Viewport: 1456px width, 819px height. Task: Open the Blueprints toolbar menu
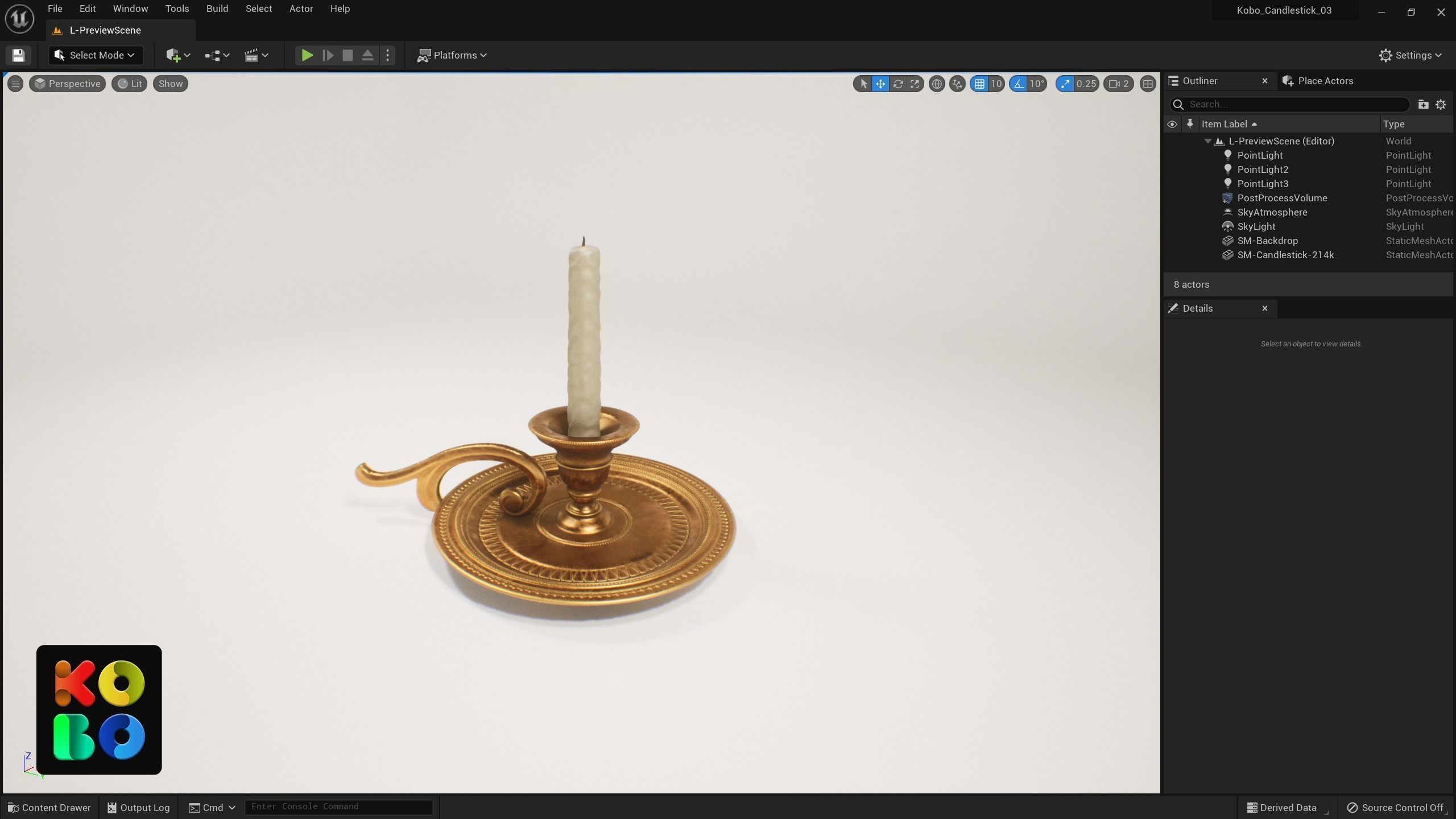point(217,55)
